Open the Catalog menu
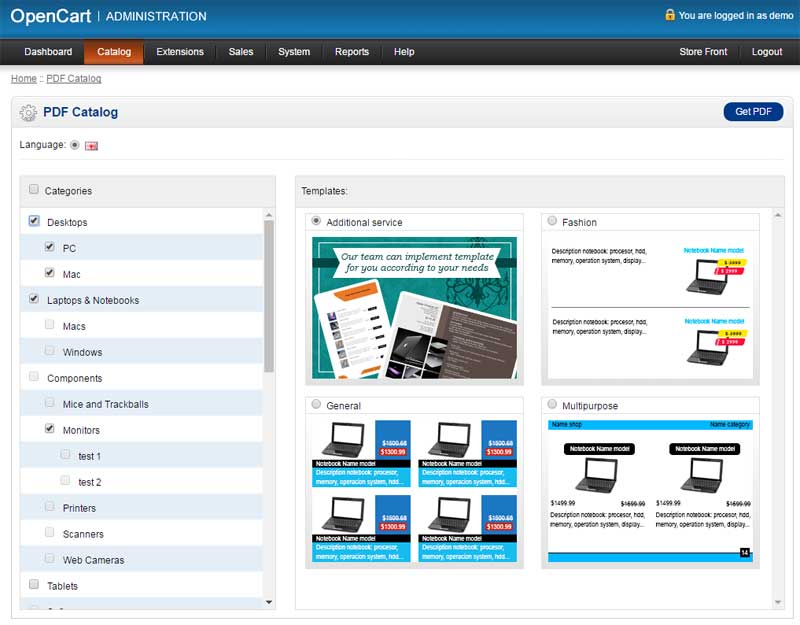 click(114, 52)
